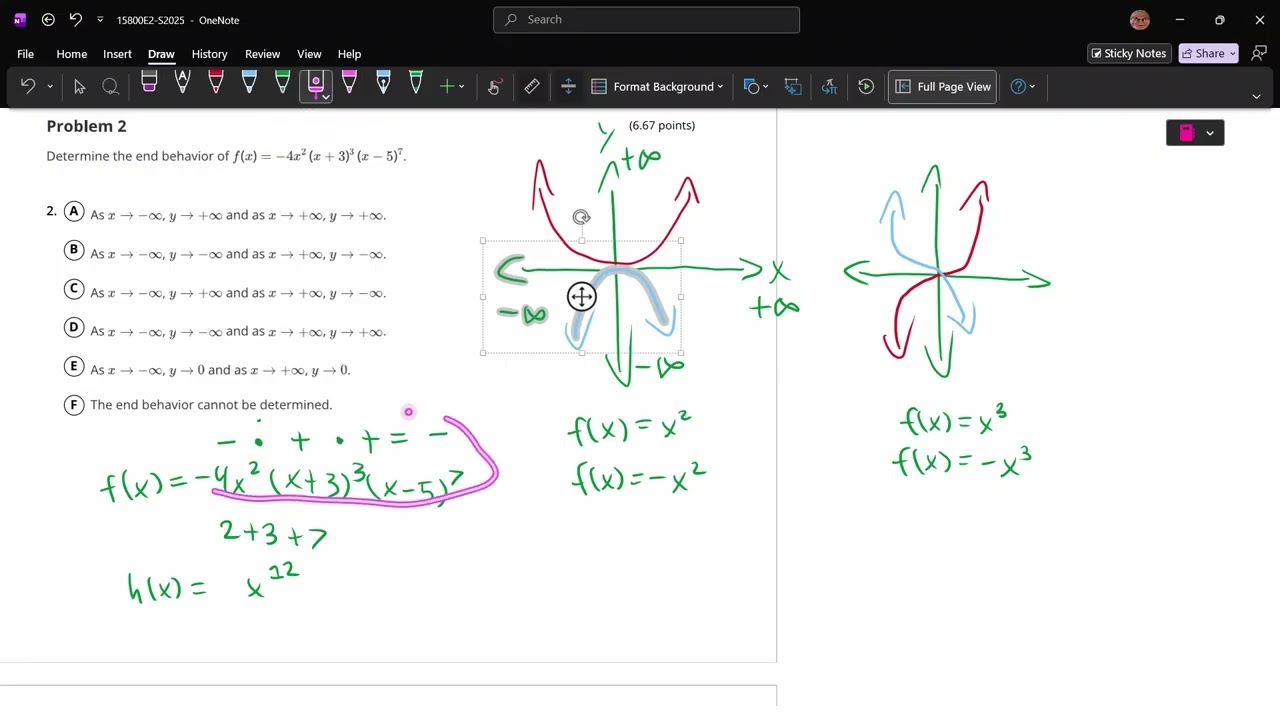Expand the Add Pen dropdown arrow
The image size is (1280, 720).
coord(461,87)
